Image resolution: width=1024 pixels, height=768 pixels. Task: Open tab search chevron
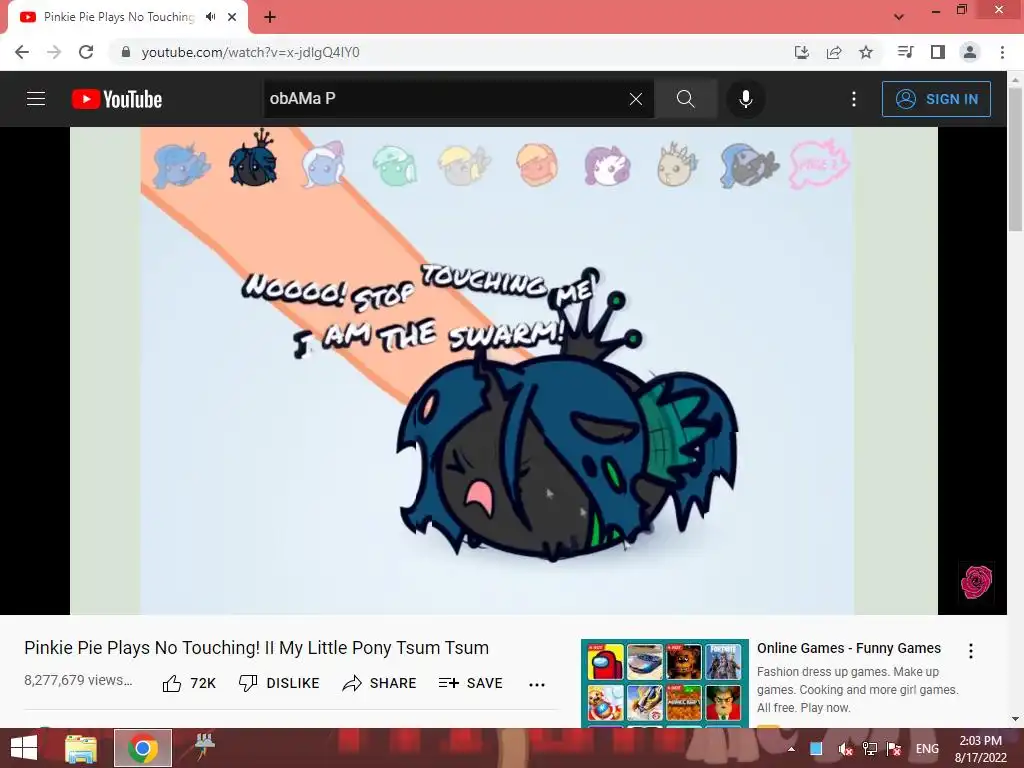click(x=899, y=17)
